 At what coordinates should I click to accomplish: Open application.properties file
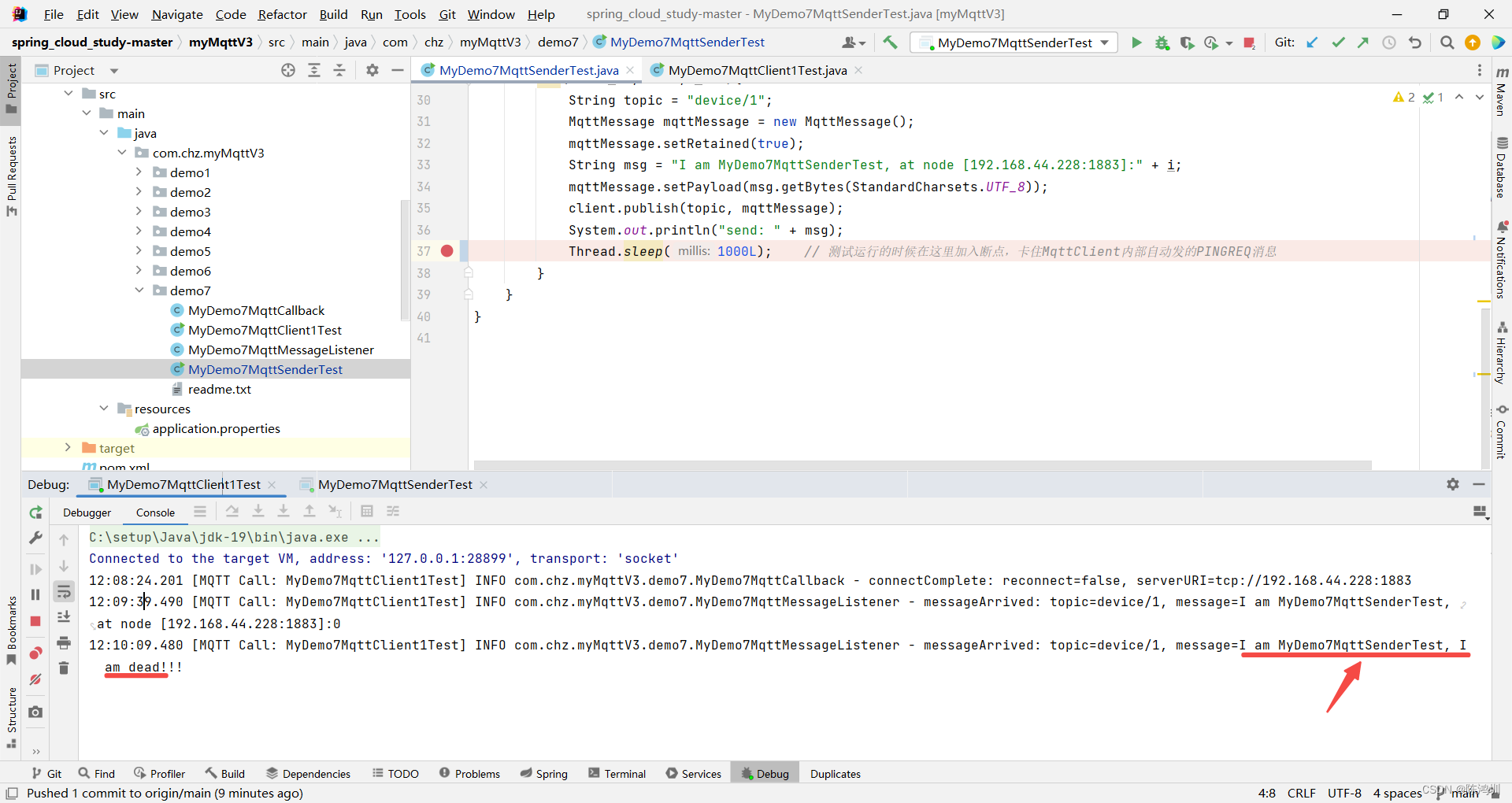pos(216,428)
